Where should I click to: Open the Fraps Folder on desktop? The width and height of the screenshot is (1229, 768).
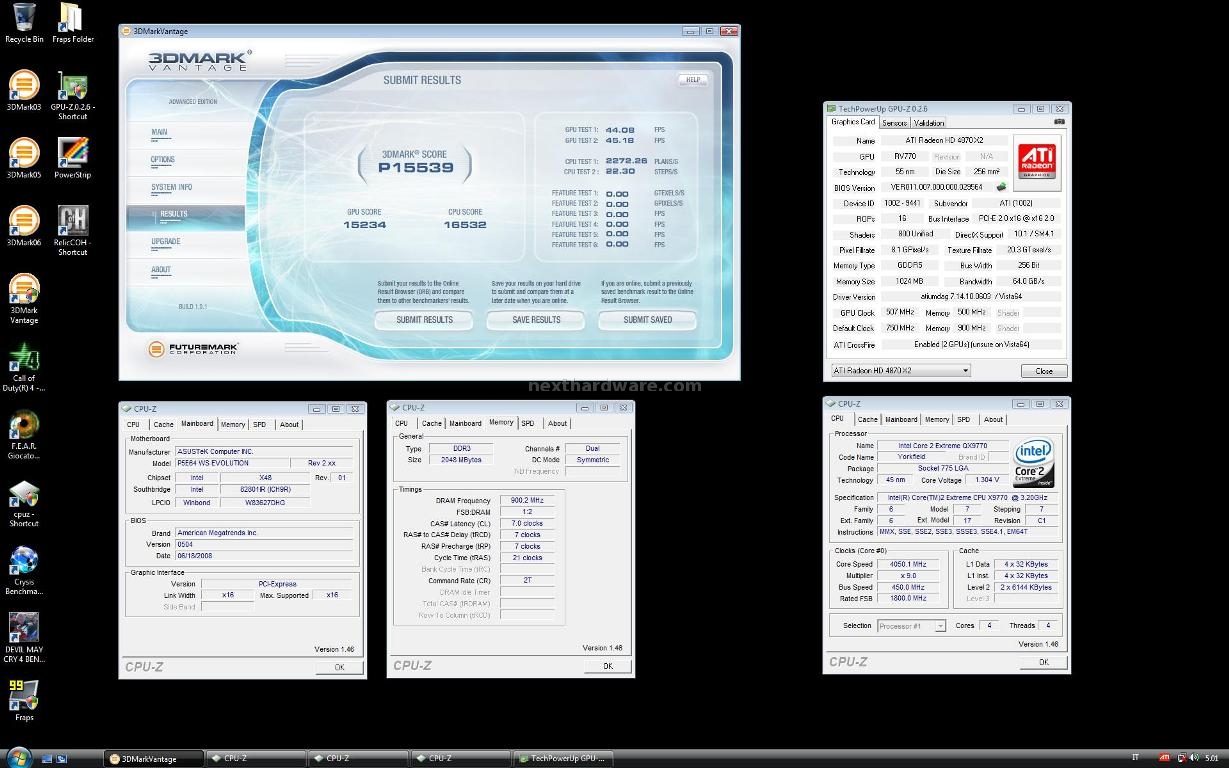click(72, 22)
